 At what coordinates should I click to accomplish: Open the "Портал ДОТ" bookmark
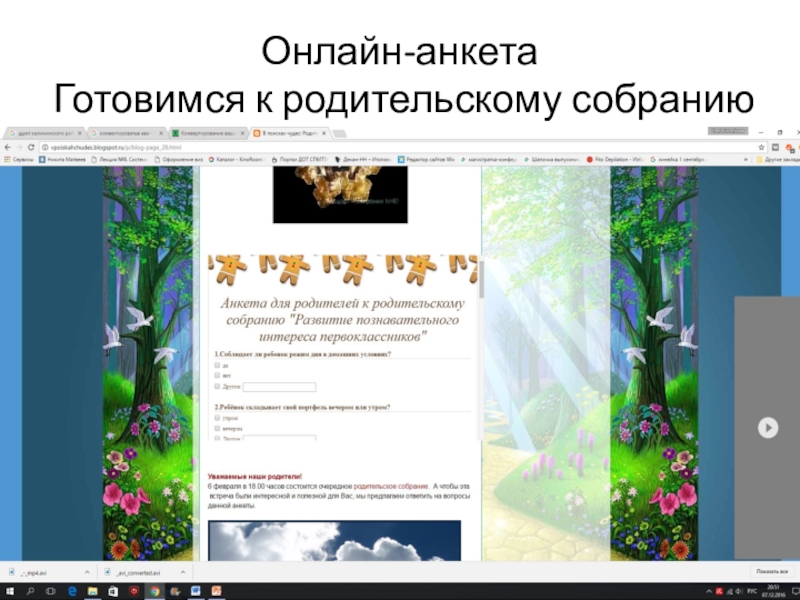pyautogui.click(x=299, y=160)
